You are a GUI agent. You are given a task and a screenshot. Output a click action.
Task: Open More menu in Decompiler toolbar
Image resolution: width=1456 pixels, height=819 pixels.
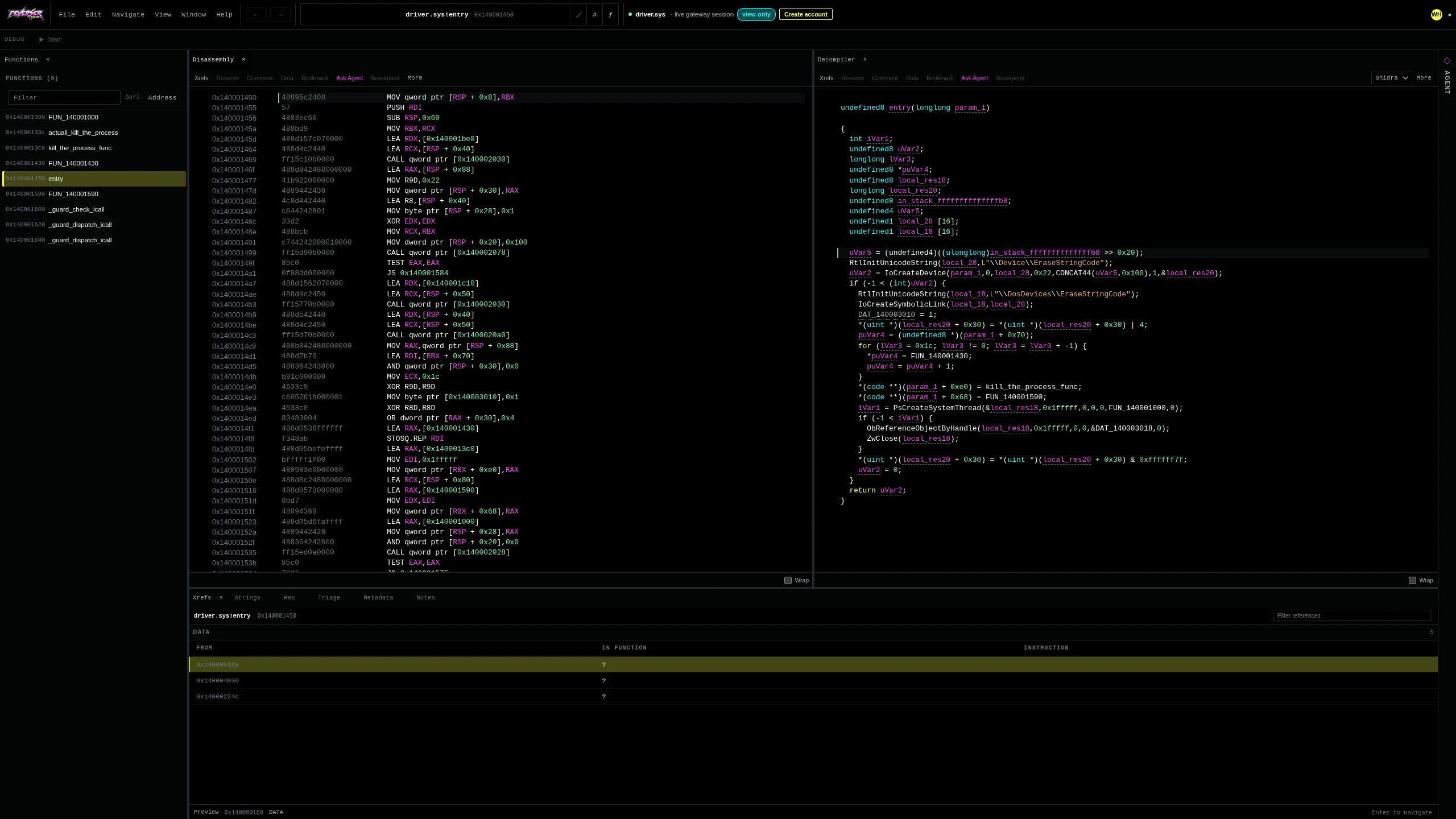tap(1424, 78)
